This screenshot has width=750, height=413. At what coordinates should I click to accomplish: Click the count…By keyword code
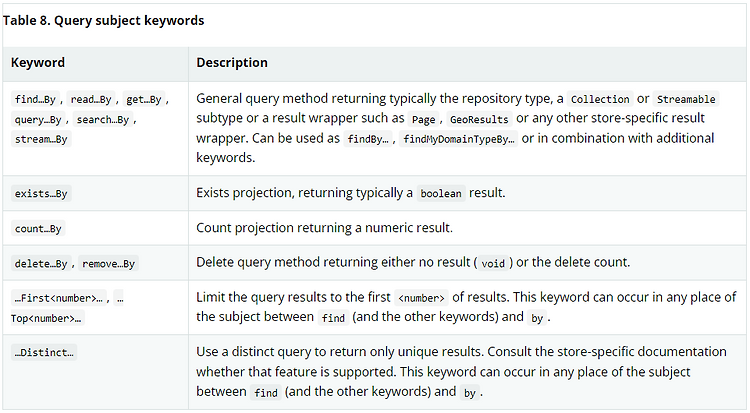[38, 229]
